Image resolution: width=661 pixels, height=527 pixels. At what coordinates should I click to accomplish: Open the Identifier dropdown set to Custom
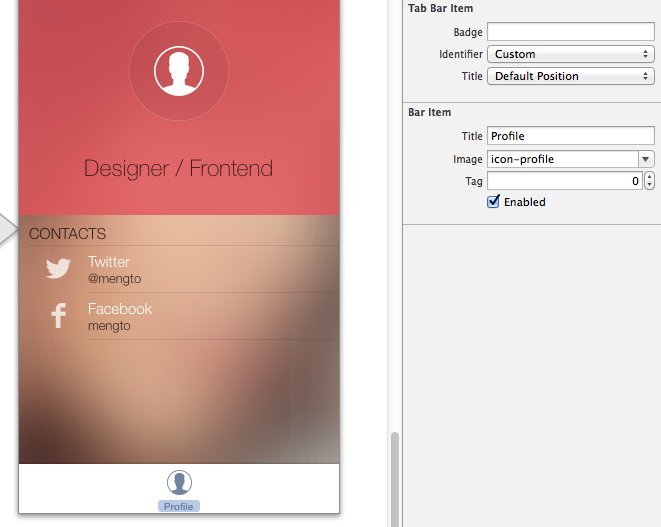pyautogui.click(x=570, y=54)
